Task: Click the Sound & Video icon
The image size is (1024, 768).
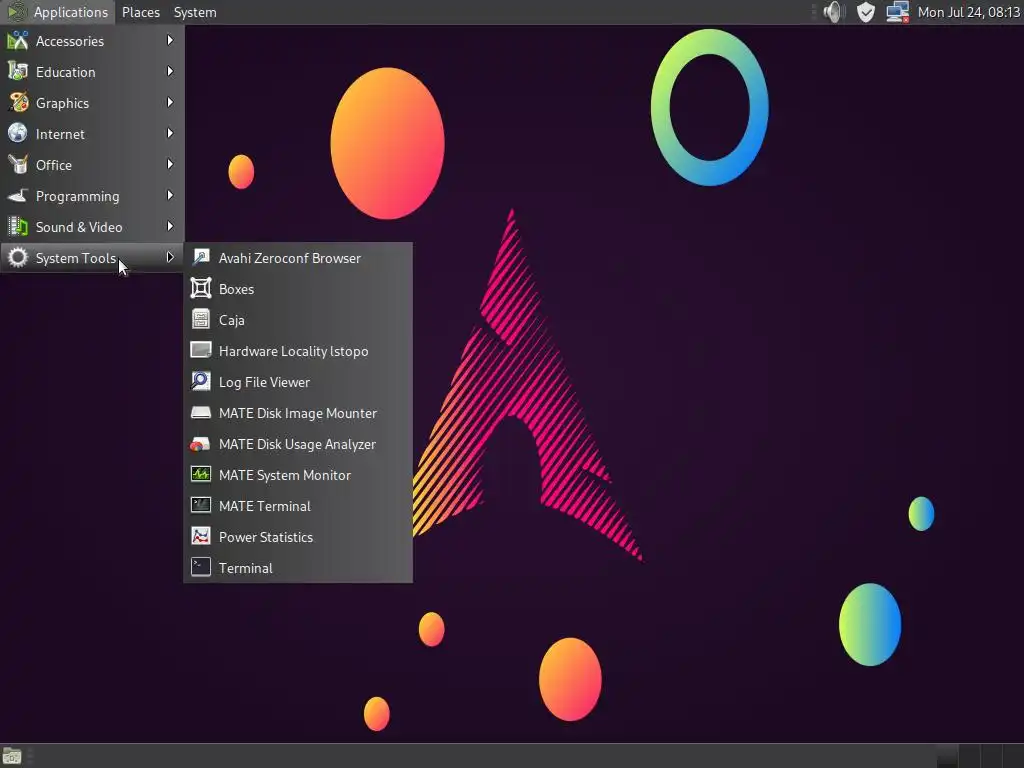Action: point(18,227)
